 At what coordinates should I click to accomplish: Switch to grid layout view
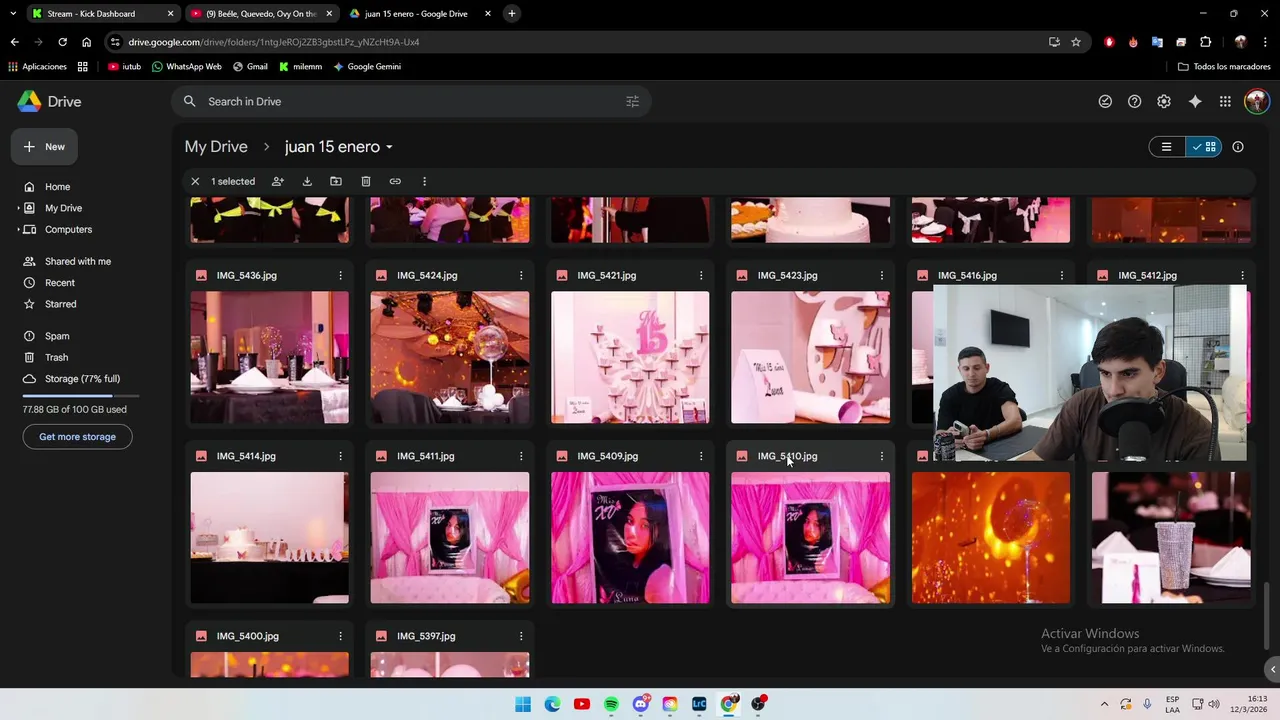click(1203, 147)
